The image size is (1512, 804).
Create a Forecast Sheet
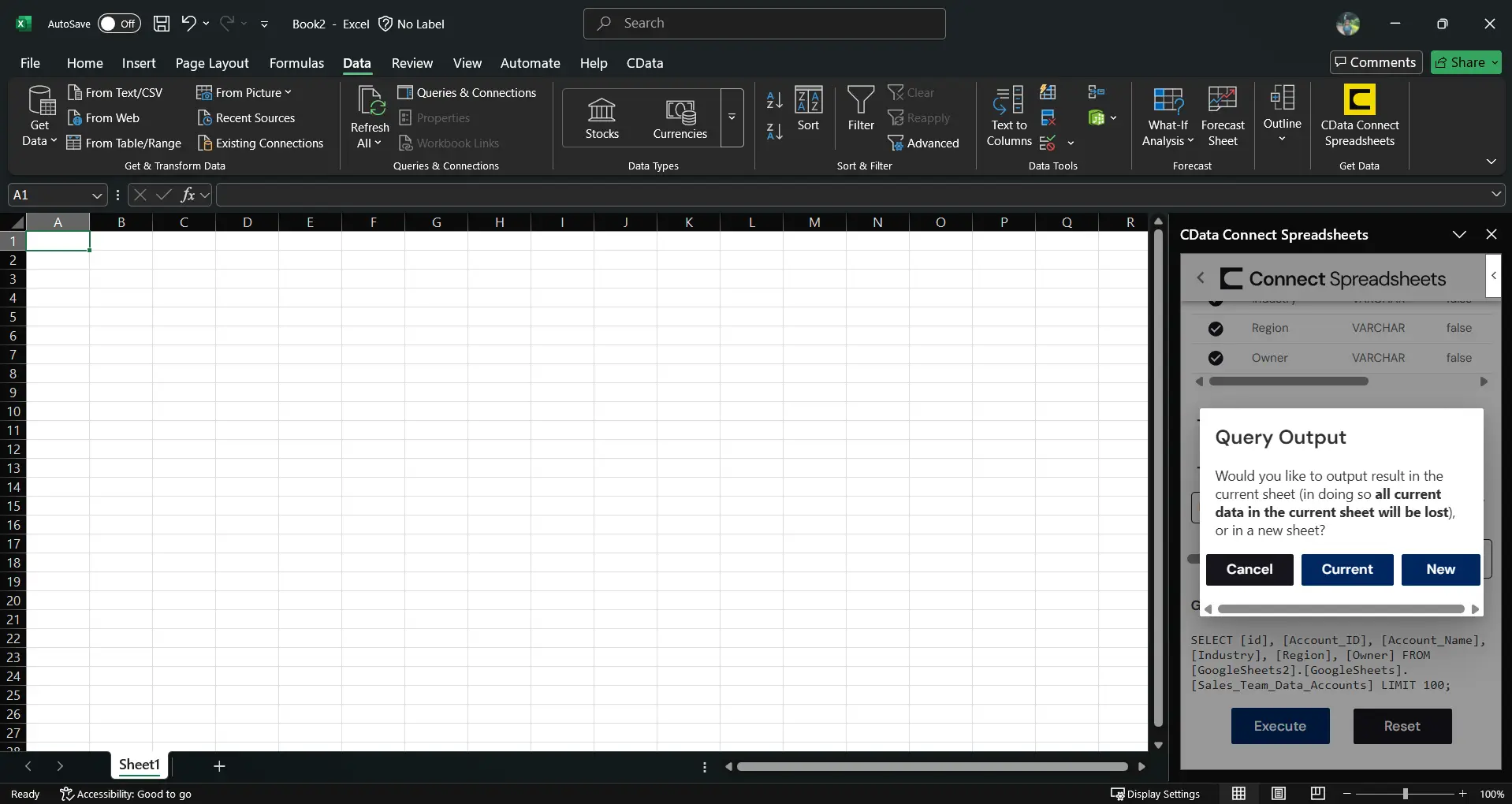(1223, 117)
